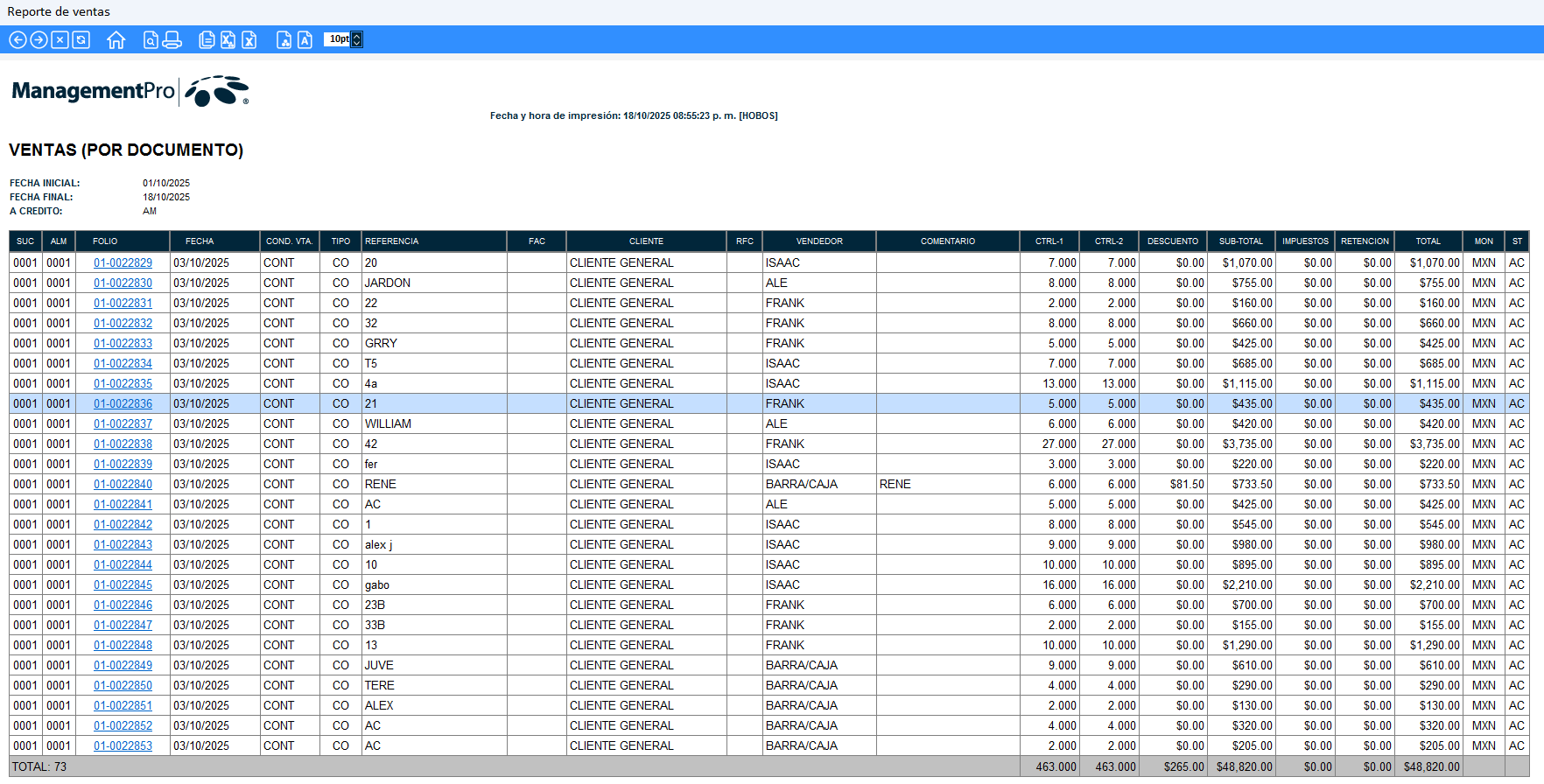
Task: Click the document with letter A icon
Action: coord(305,39)
